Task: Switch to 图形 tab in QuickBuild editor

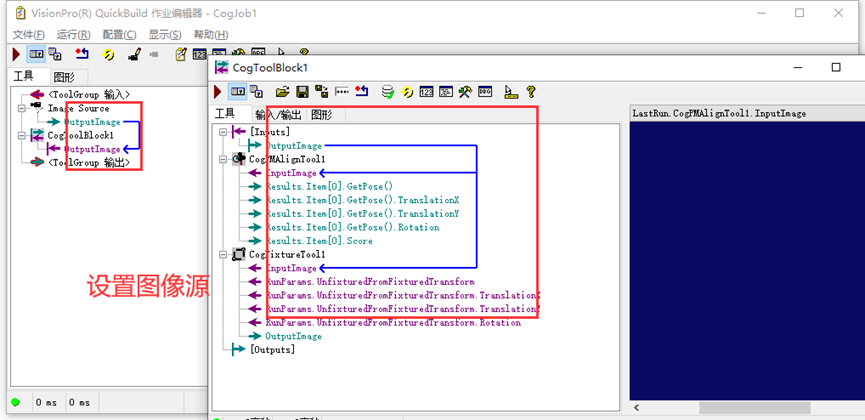Action: tap(64, 77)
